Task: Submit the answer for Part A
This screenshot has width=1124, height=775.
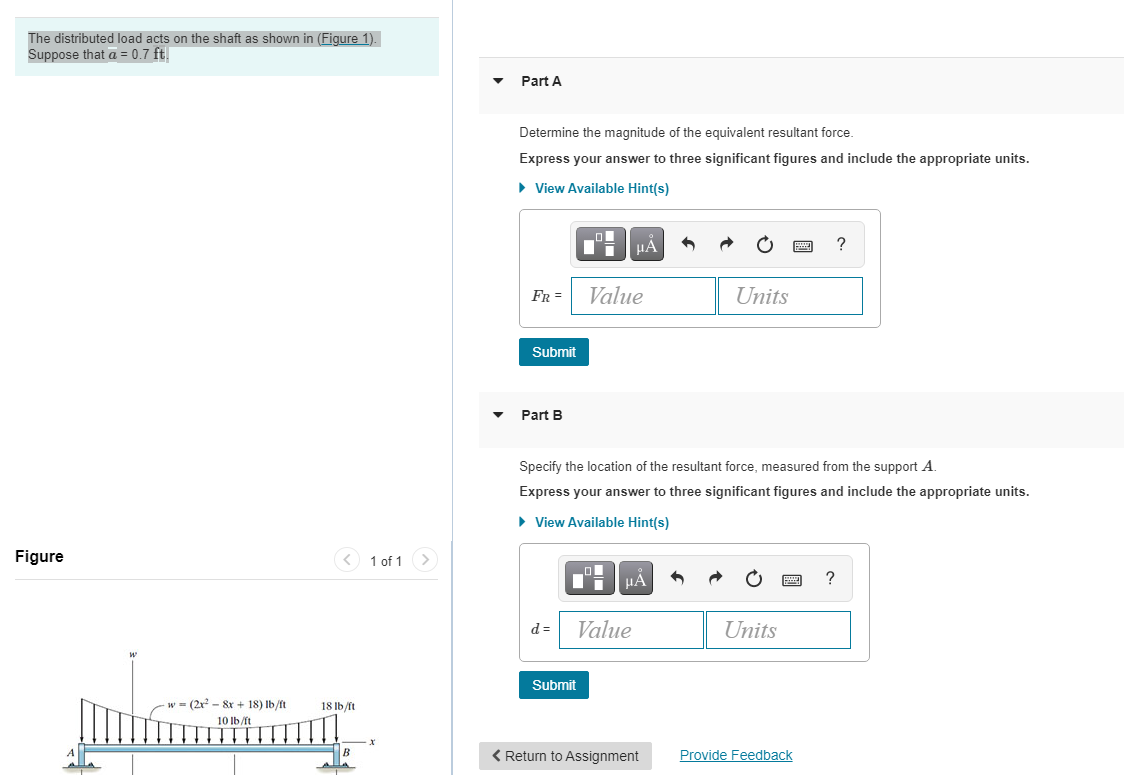Action: point(553,351)
